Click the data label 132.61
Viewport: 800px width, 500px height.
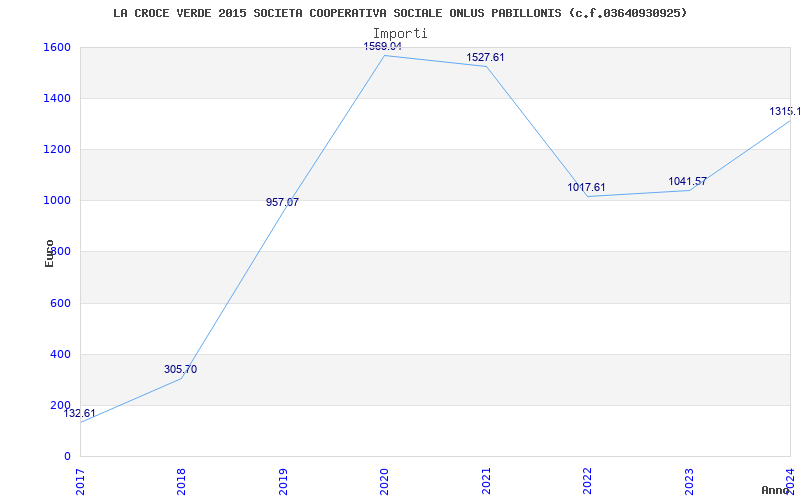[79, 413]
